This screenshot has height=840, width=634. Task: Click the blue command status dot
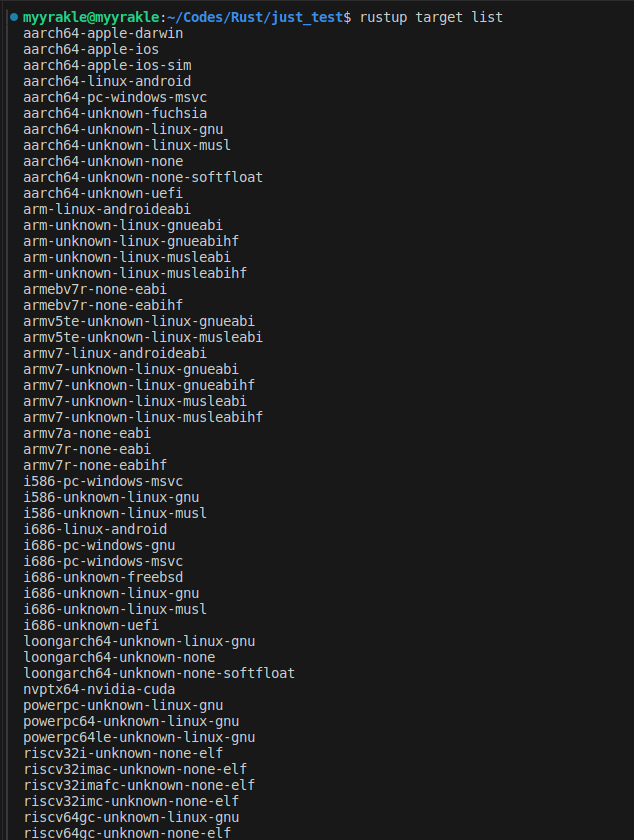13,18
